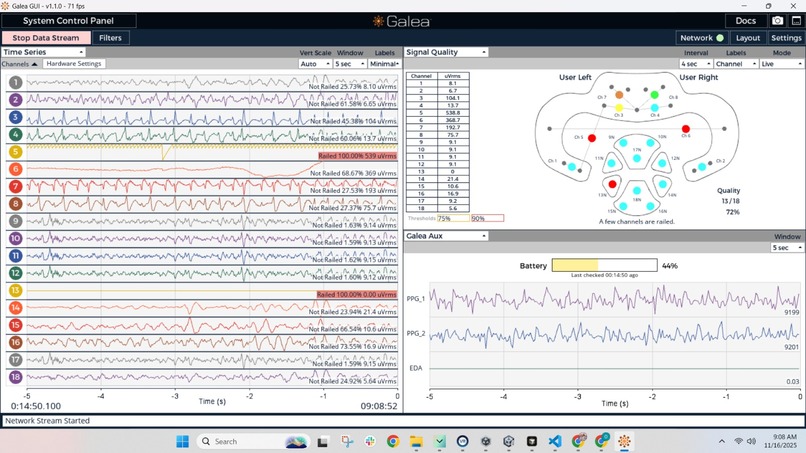The width and height of the screenshot is (806, 453).
Task: Open the Settings menu button
Action: 786,38
